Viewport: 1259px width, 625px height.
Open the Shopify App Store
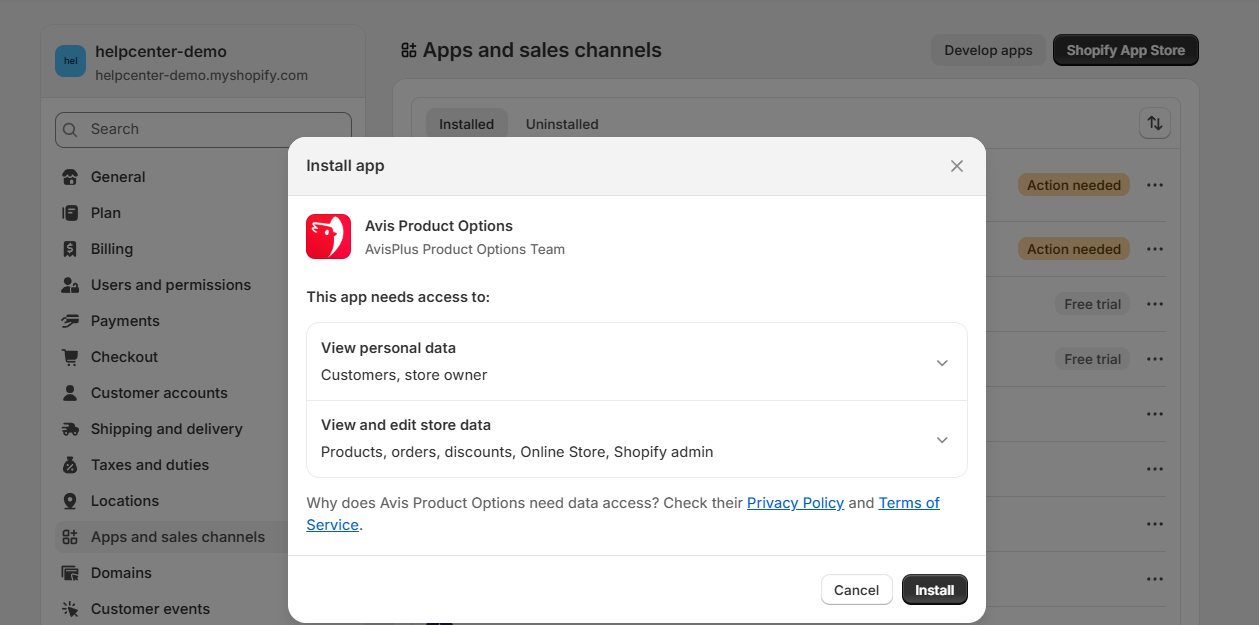point(1125,50)
